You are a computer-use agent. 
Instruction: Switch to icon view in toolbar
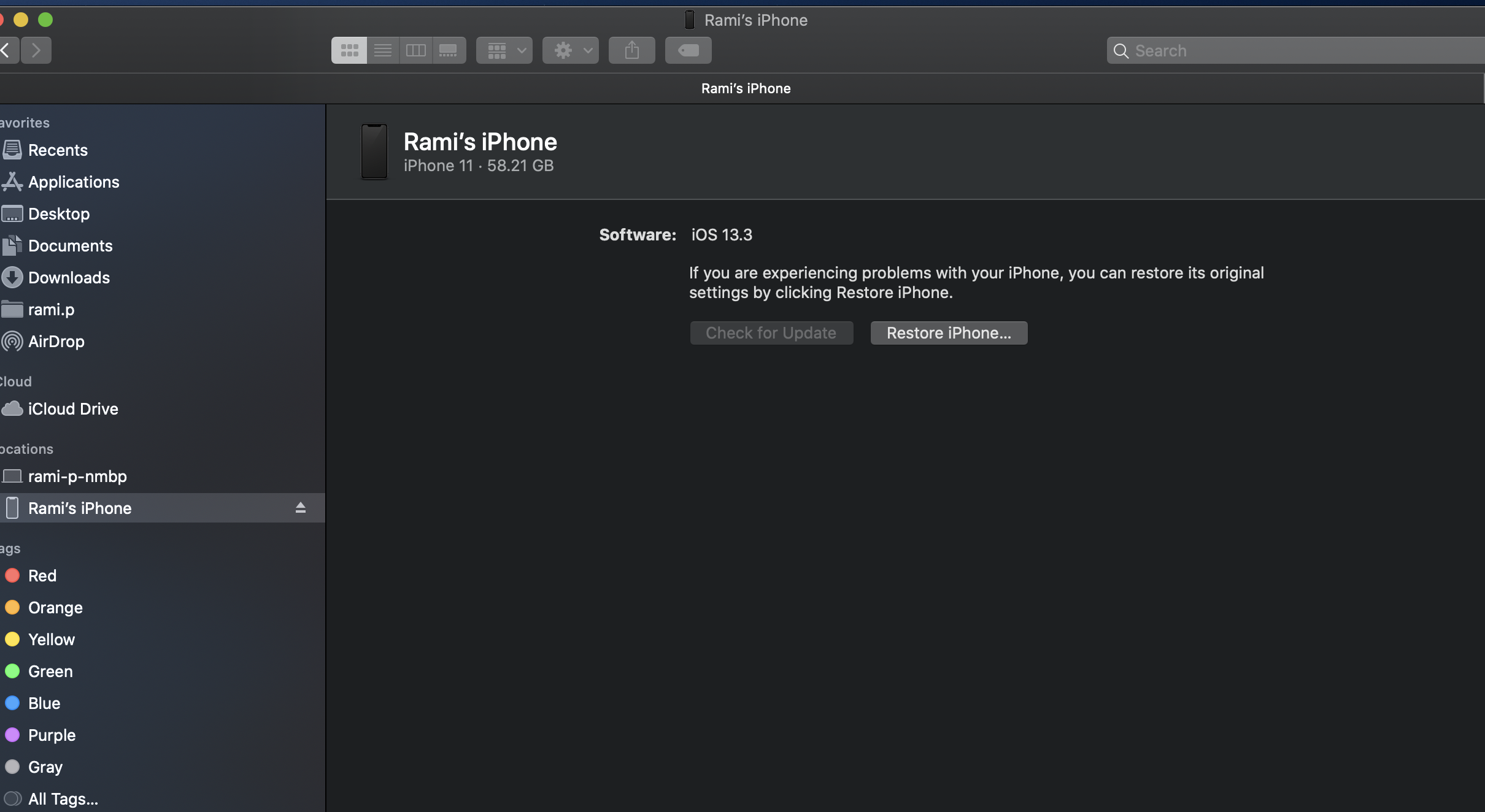click(349, 50)
